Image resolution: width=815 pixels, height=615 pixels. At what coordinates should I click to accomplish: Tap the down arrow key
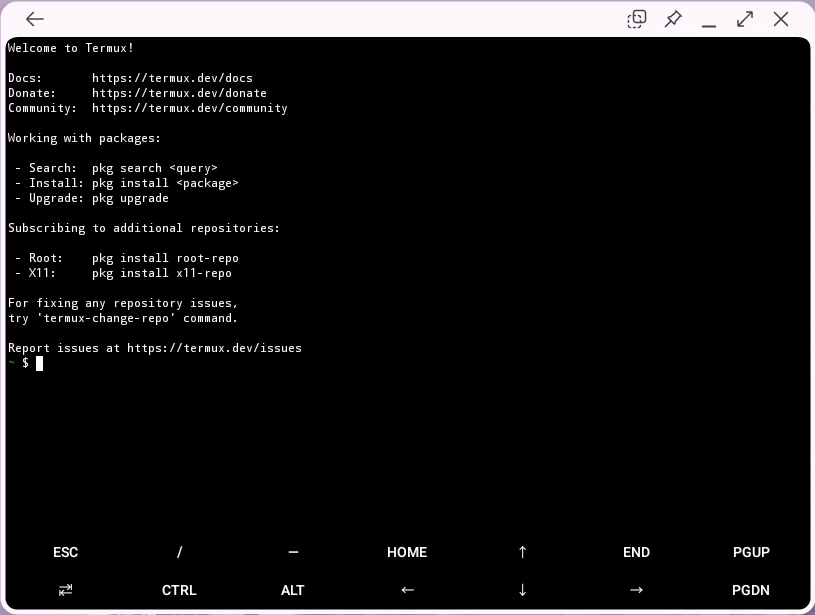coord(522,590)
